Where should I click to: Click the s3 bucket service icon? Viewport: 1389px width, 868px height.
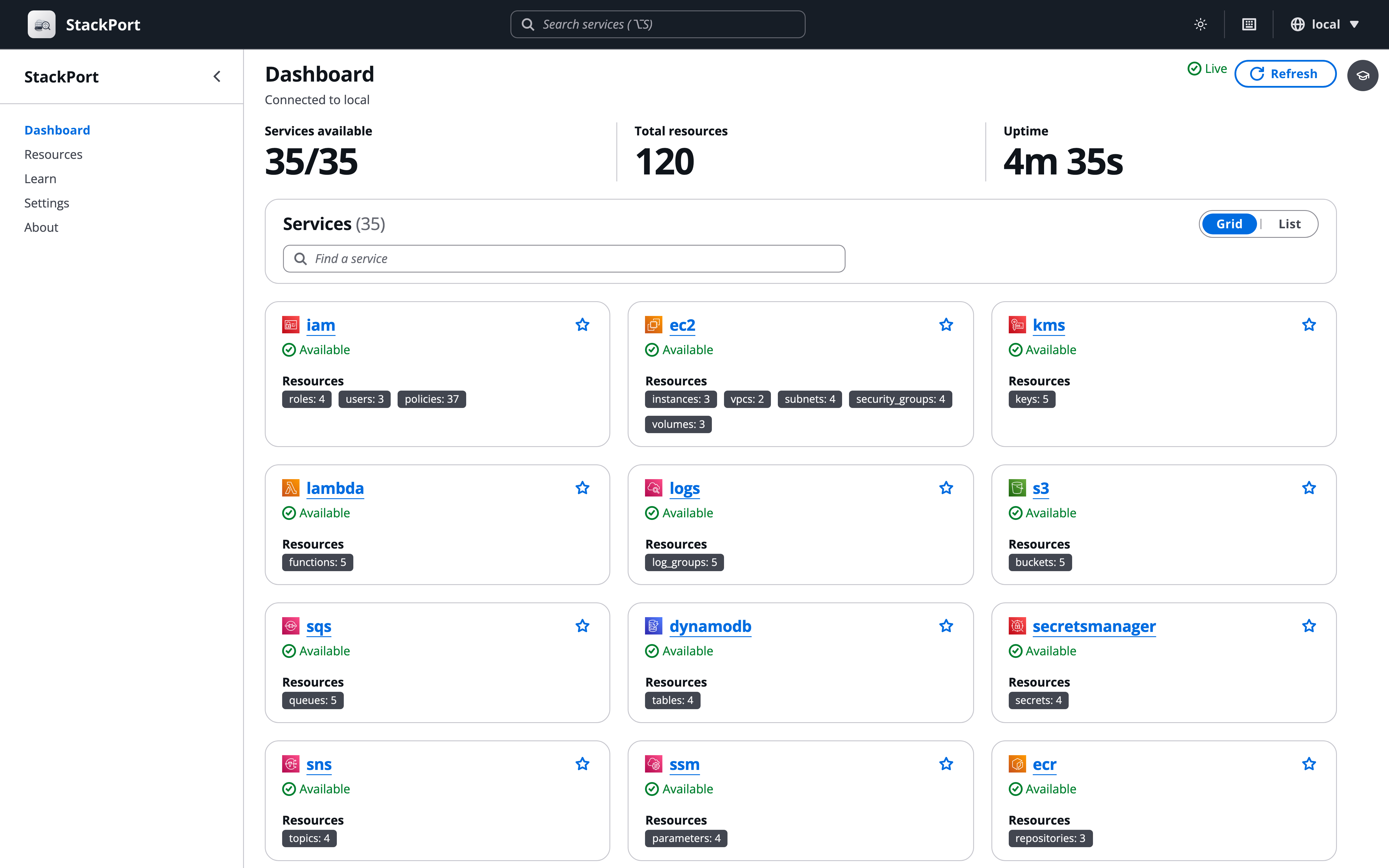tap(1017, 488)
